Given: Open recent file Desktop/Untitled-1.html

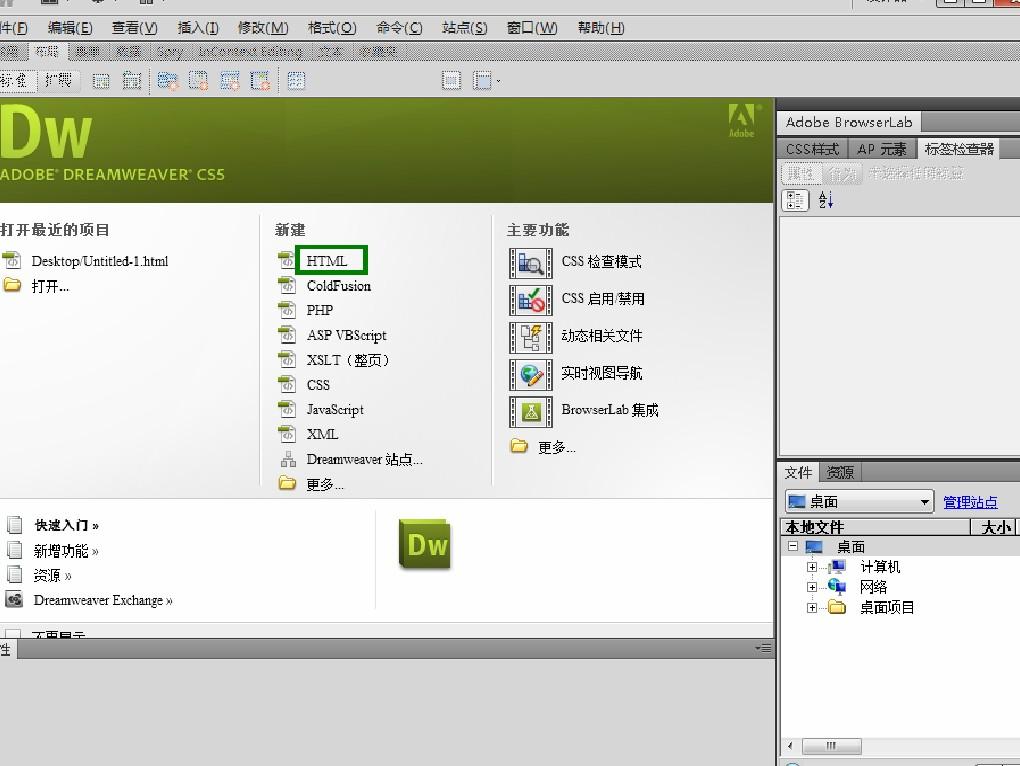Looking at the screenshot, I should (x=99, y=261).
